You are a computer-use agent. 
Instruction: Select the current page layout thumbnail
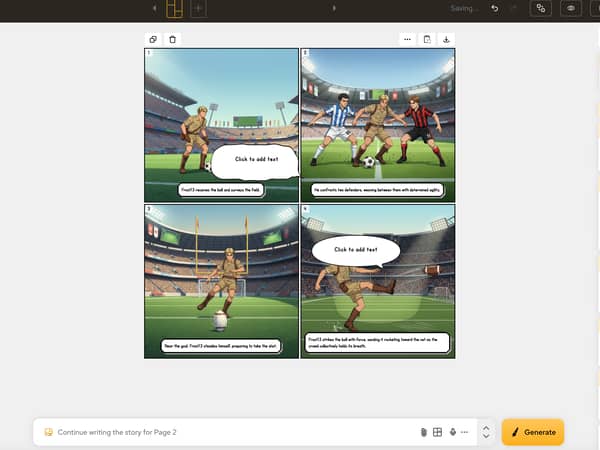[x=174, y=8]
